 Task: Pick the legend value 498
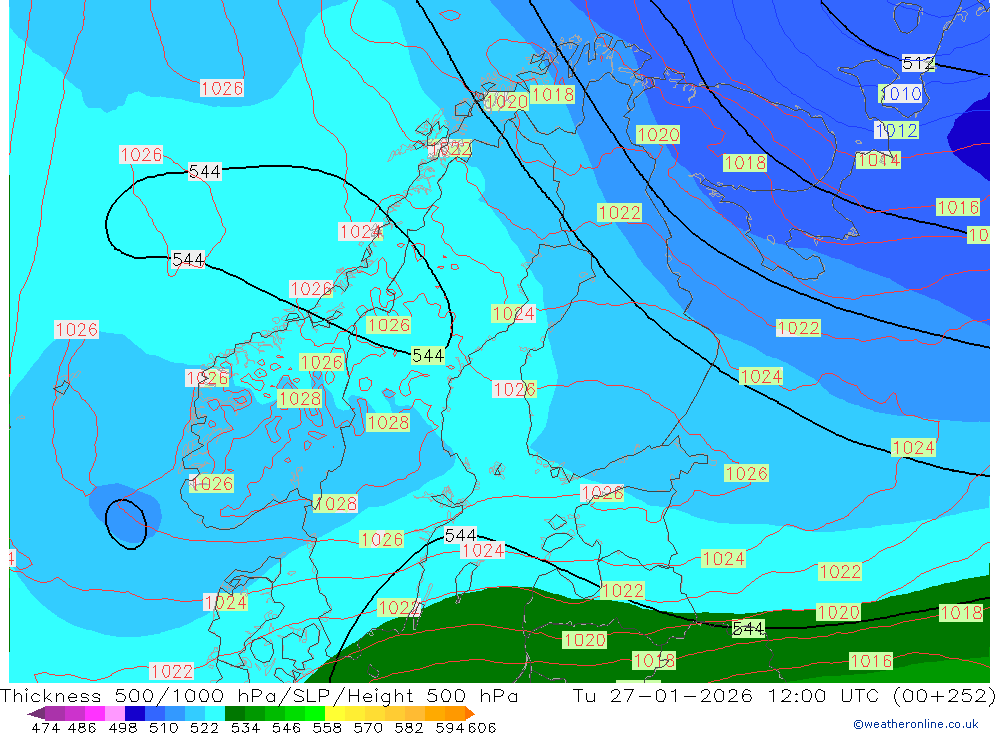pyautogui.click(x=122, y=727)
